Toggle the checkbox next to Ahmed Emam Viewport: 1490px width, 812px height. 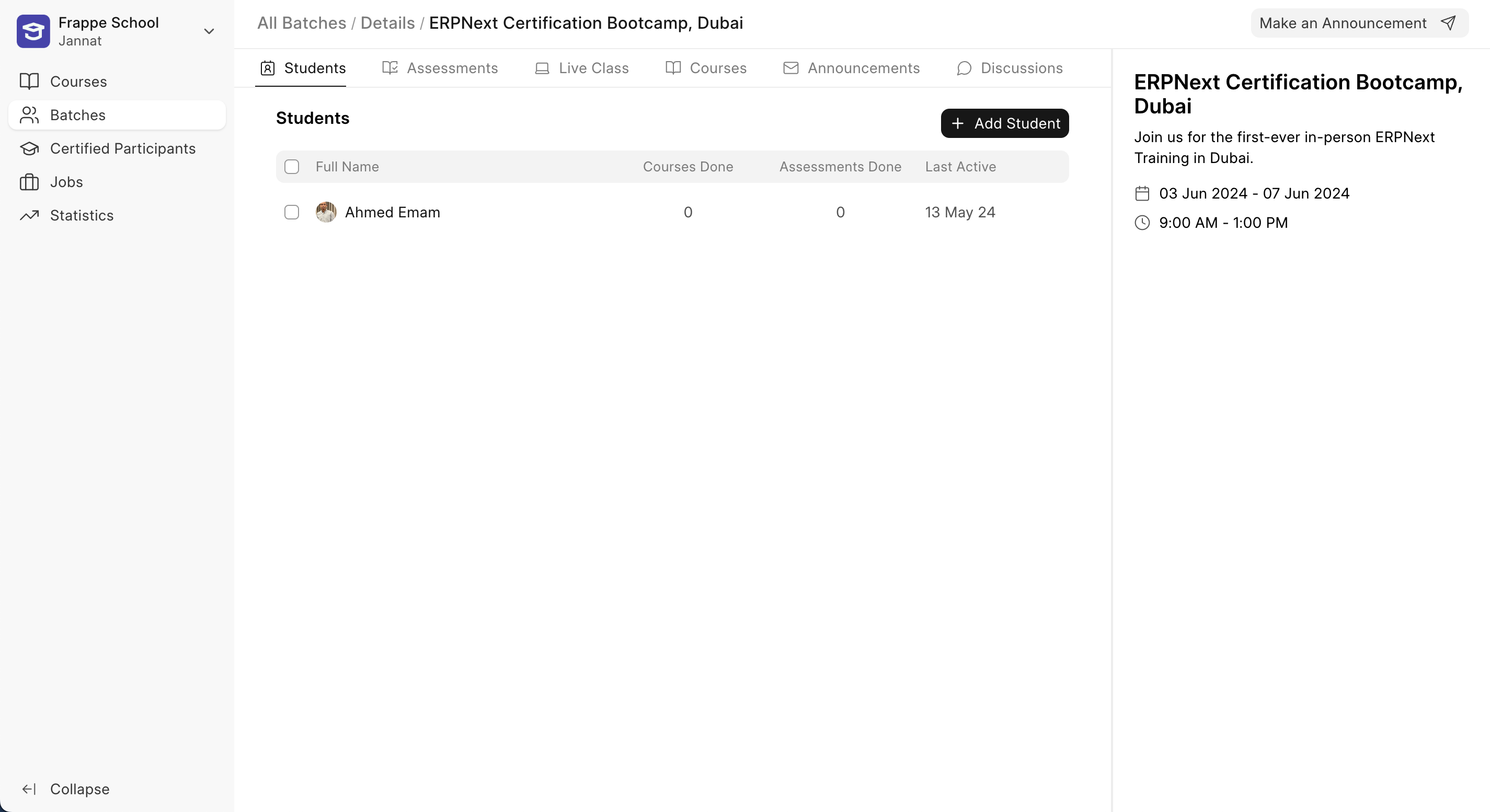point(292,212)
